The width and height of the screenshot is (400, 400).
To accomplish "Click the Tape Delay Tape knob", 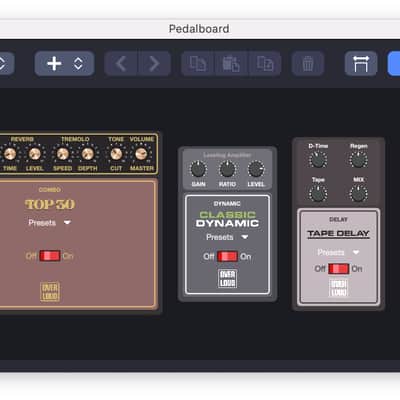I will coord(318,193).
